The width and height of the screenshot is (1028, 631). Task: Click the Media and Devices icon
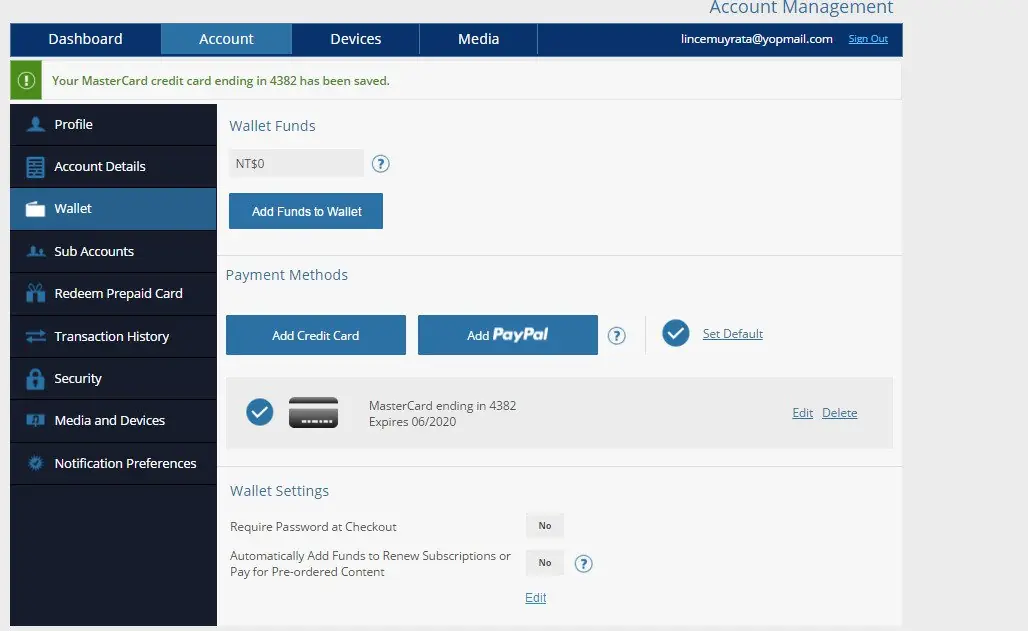click(35, 420)
